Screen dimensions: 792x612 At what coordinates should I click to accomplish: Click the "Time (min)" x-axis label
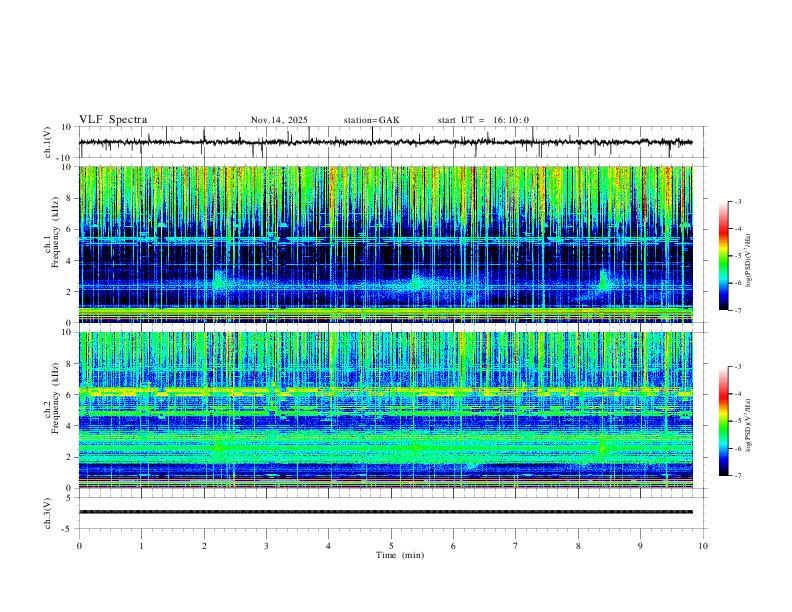point(400,555)
